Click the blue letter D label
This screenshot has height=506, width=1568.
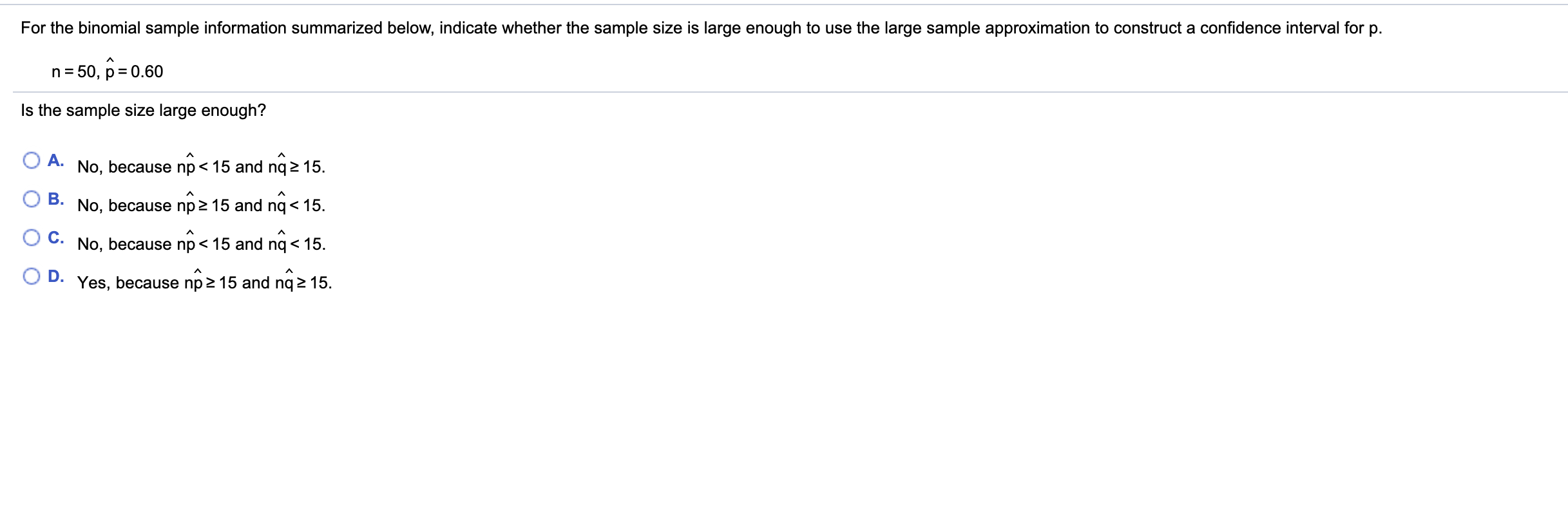coord(55,275)
